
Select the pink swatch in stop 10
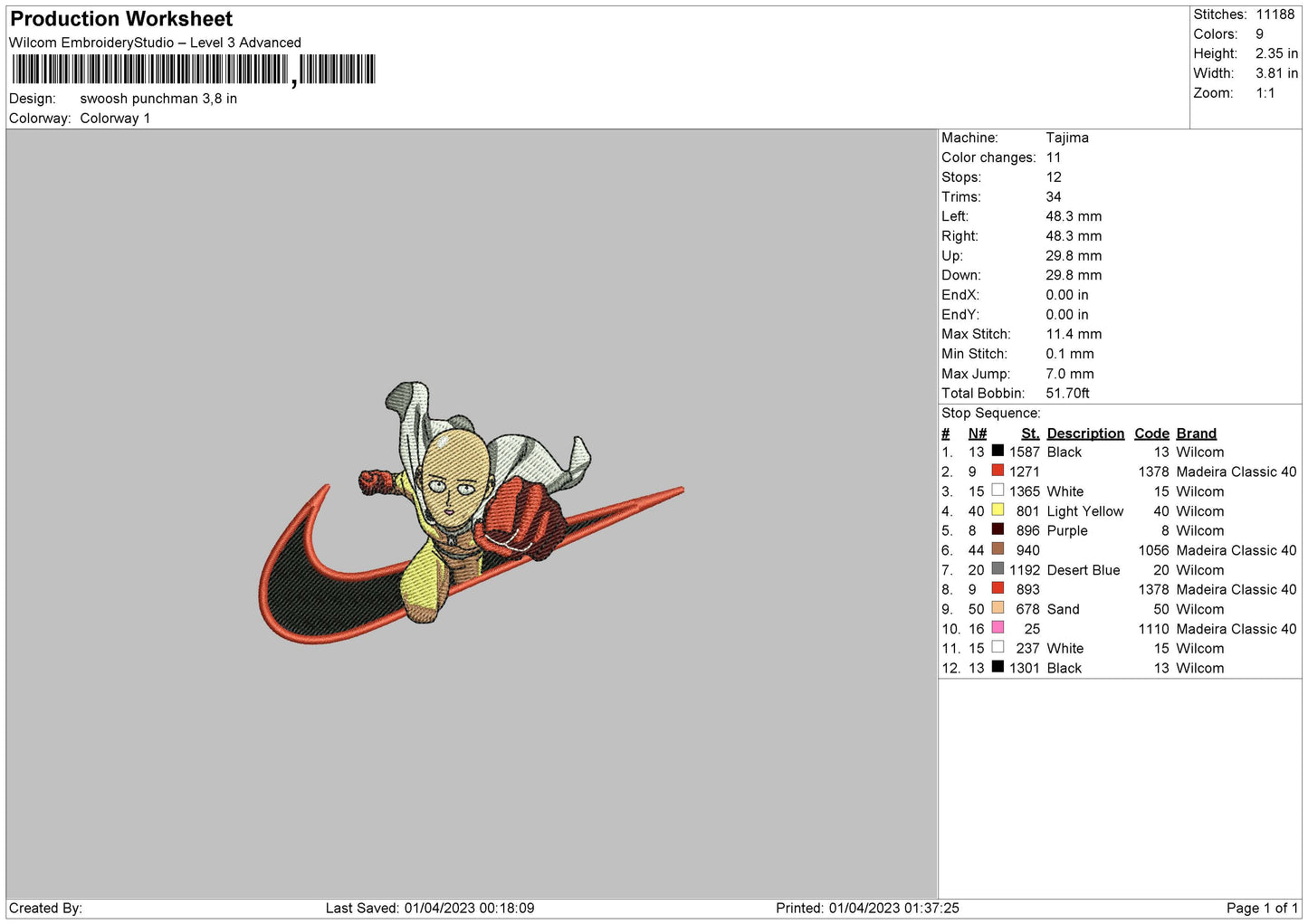[x=998, y=628]
